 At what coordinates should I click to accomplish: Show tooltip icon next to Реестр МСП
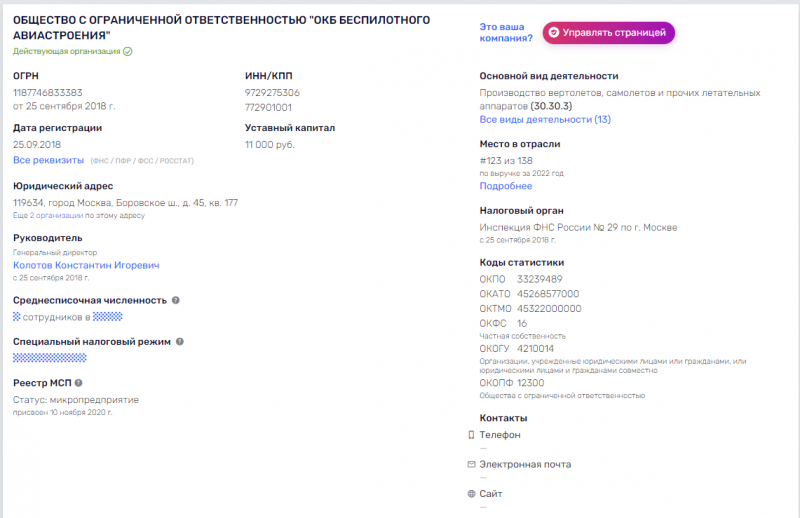tap(79, 383)
